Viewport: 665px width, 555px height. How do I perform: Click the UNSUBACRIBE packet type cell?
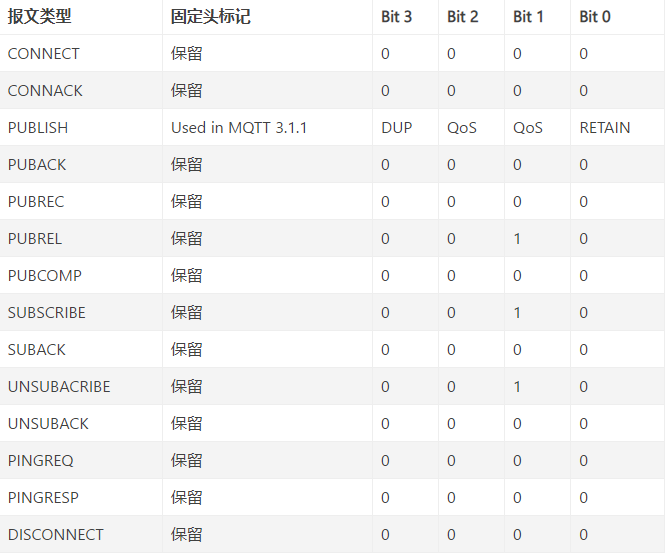[59, 387]
